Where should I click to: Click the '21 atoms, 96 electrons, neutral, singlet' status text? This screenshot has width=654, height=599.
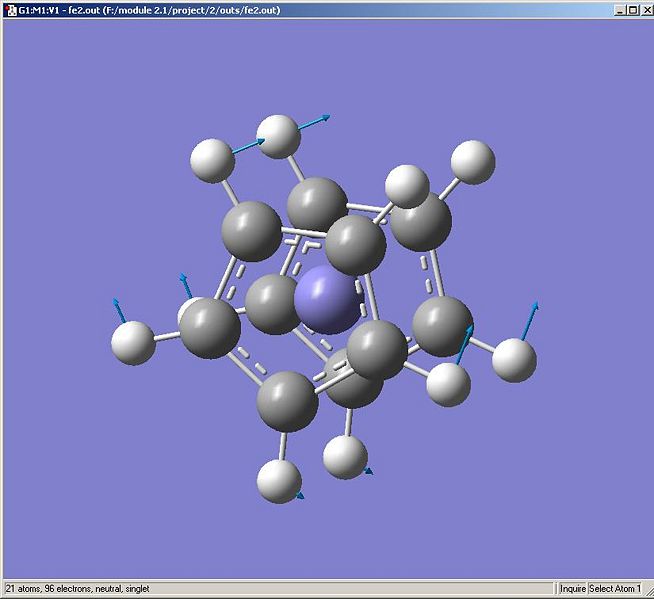click(78, 589)
